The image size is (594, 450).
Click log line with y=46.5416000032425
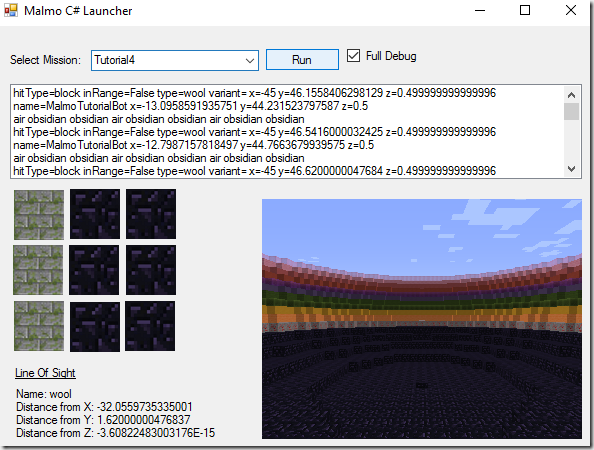tap(255, 132)
